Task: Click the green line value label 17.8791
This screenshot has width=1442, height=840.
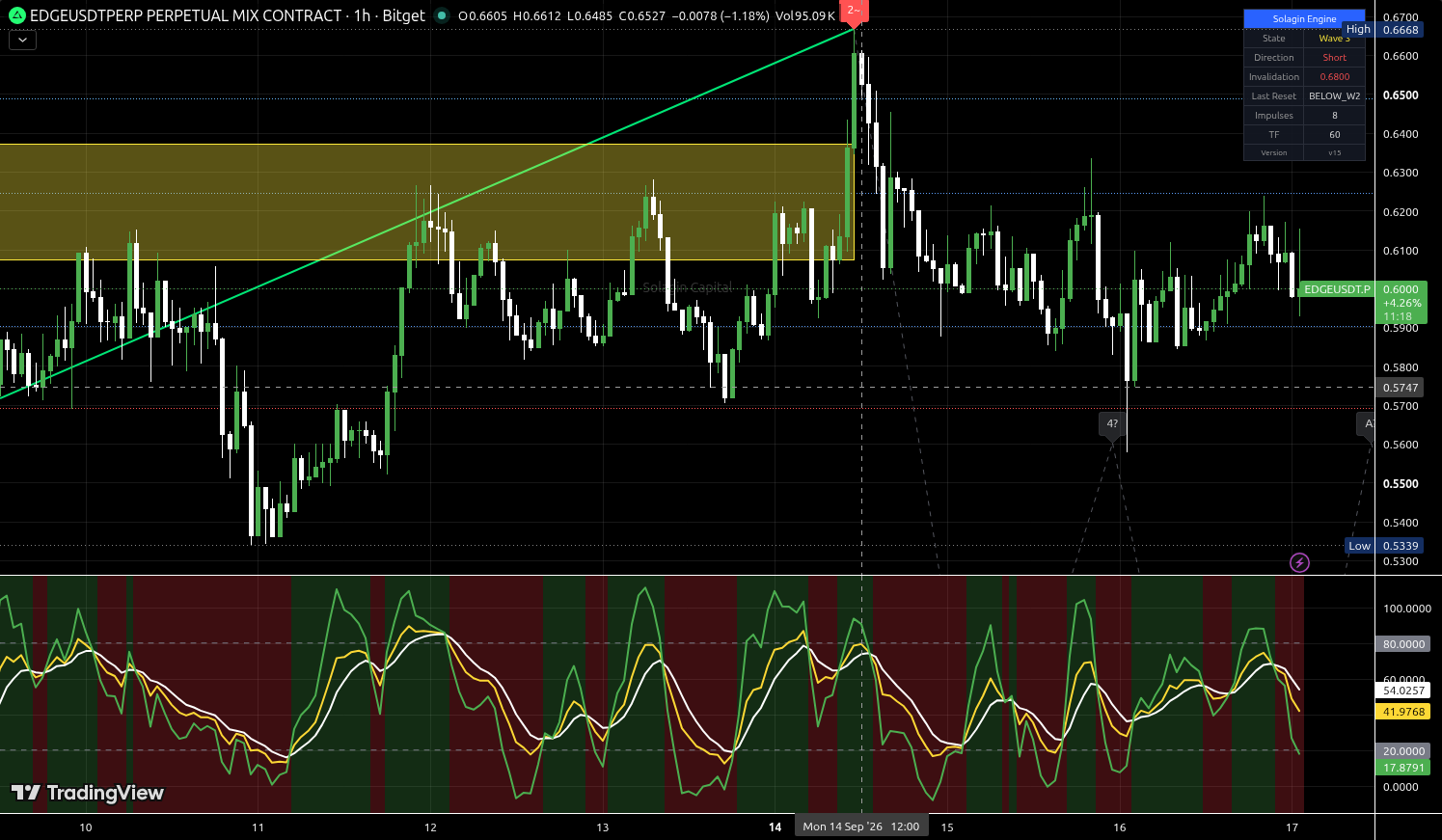Action: coord(1403,768)
